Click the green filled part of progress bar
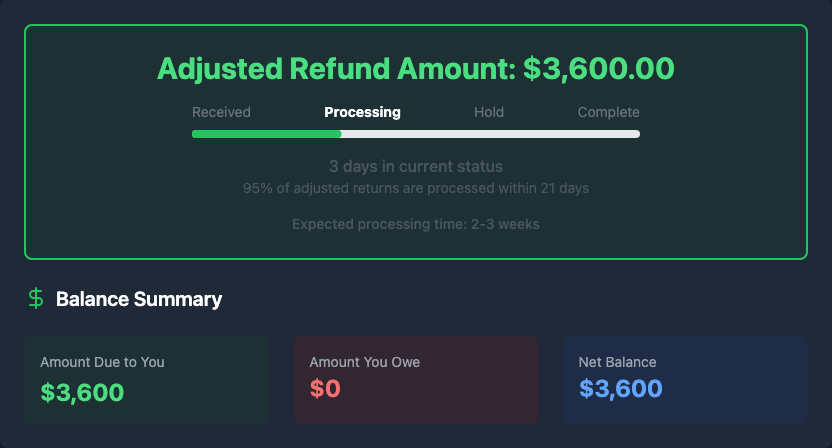The height and width of the screenshot is (448, 832). (x=266, y=134)
